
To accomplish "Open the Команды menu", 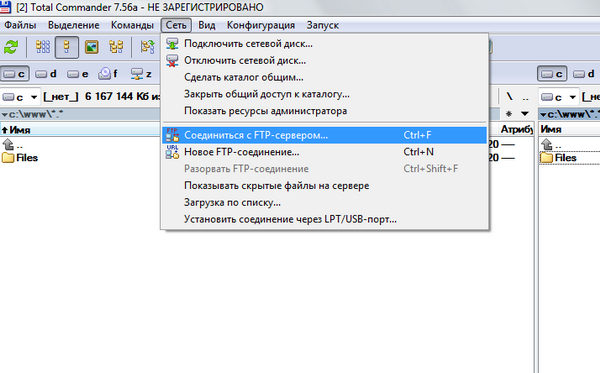I will (x=132, y=25).
